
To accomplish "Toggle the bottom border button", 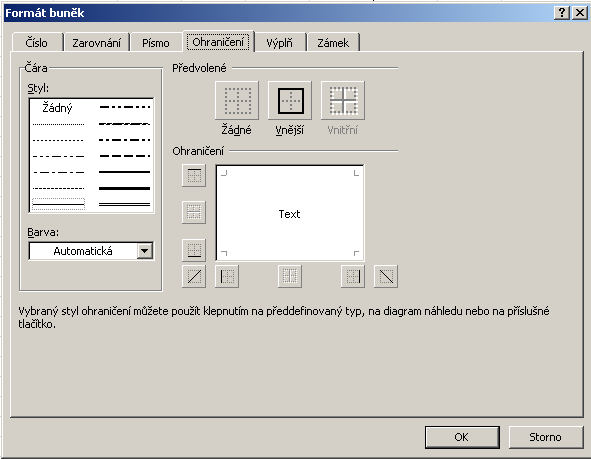I will point(194,250).
